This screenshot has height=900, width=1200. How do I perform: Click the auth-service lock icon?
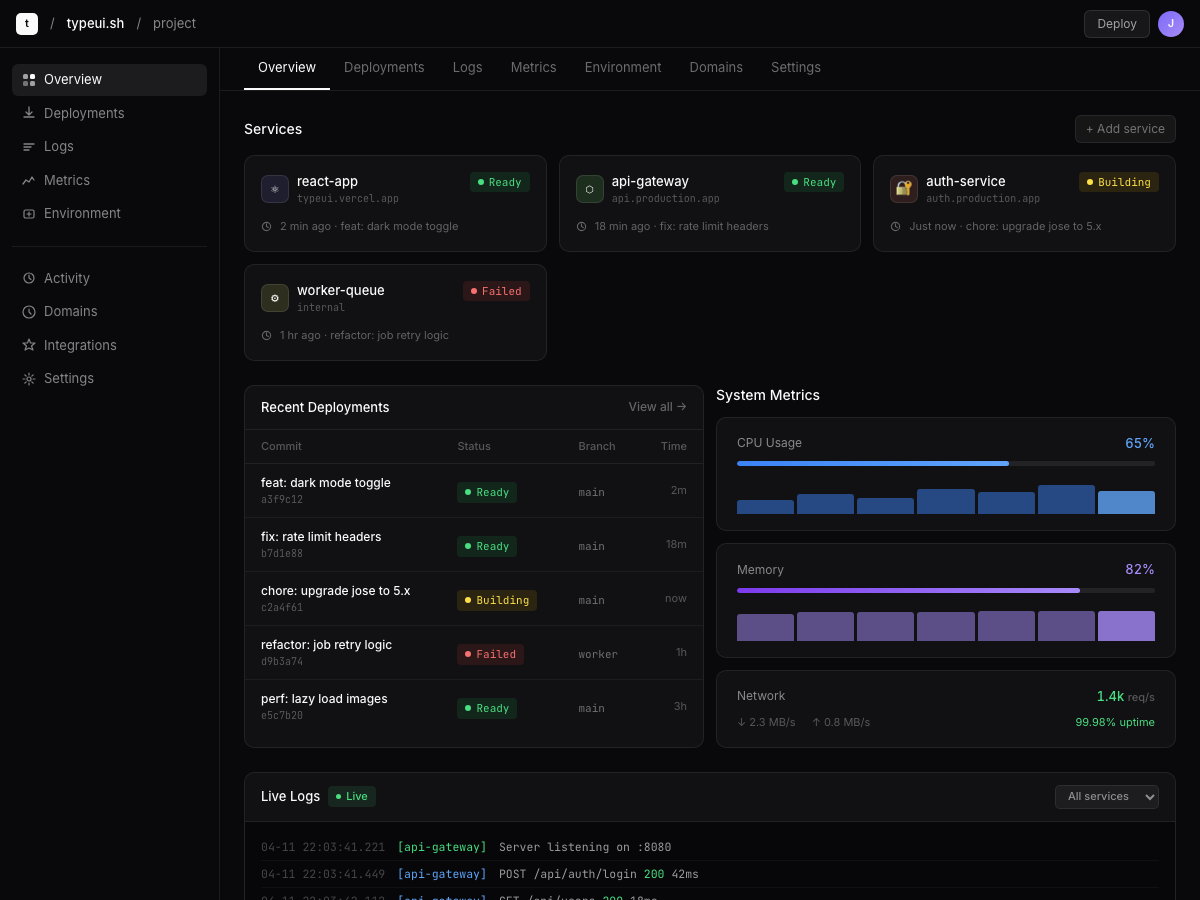tap(904, 189)
